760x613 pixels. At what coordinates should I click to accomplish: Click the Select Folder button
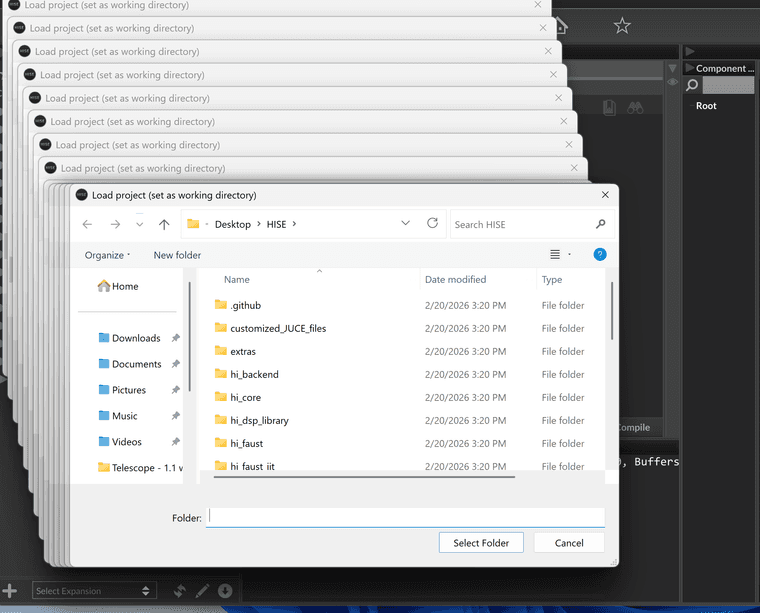481,543
